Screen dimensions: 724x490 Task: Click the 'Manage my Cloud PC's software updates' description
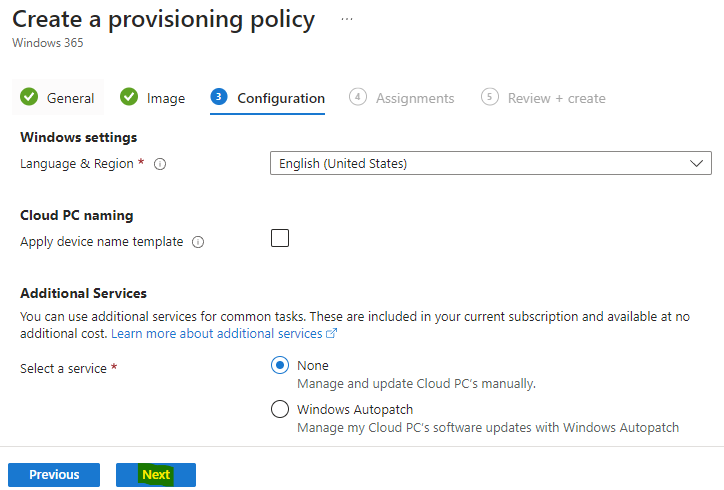(x=488, y=428)
